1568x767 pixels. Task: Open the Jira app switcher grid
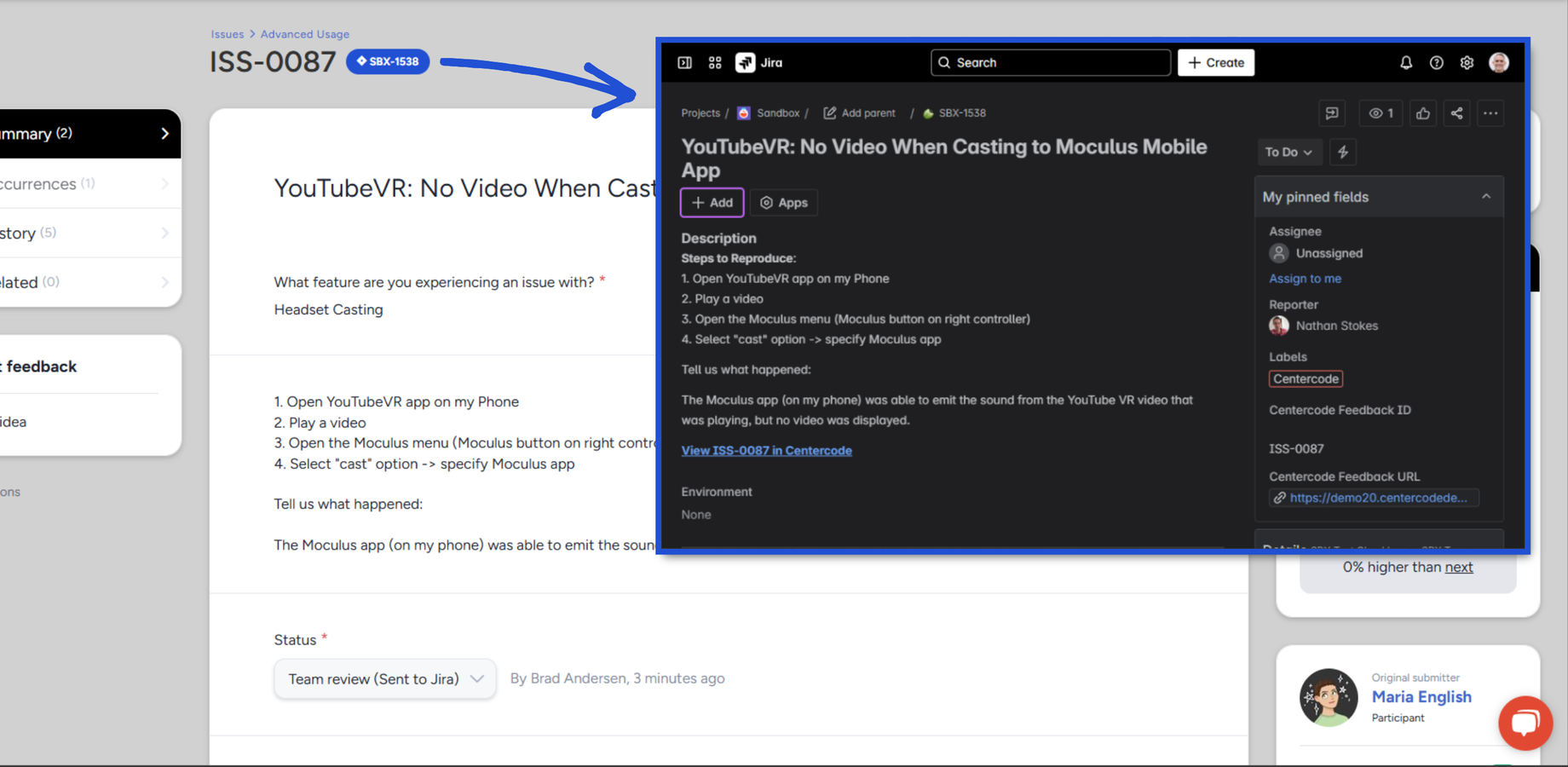coord(715,62)
